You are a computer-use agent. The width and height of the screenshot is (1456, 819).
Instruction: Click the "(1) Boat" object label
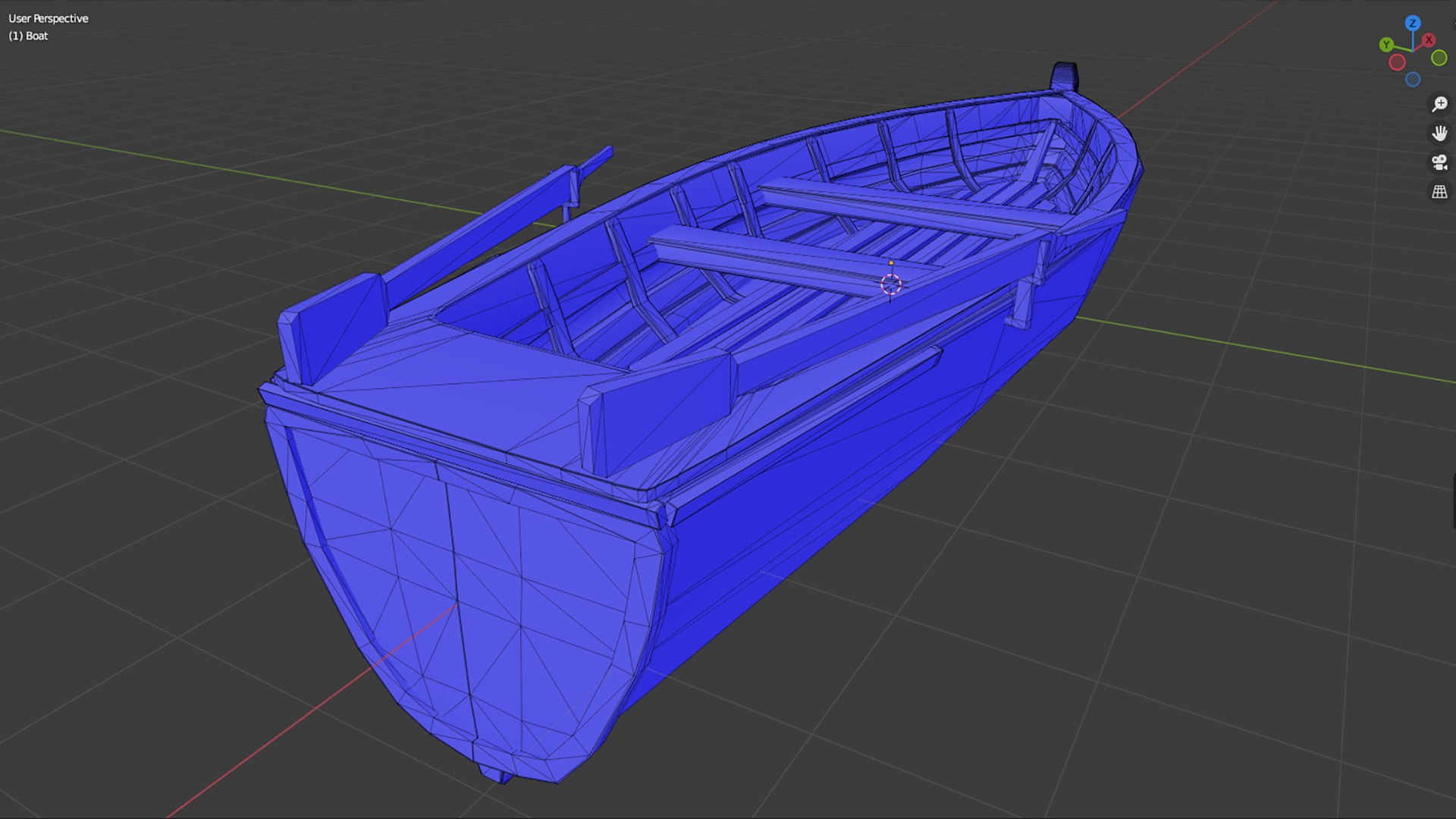[x=28, y=36]
